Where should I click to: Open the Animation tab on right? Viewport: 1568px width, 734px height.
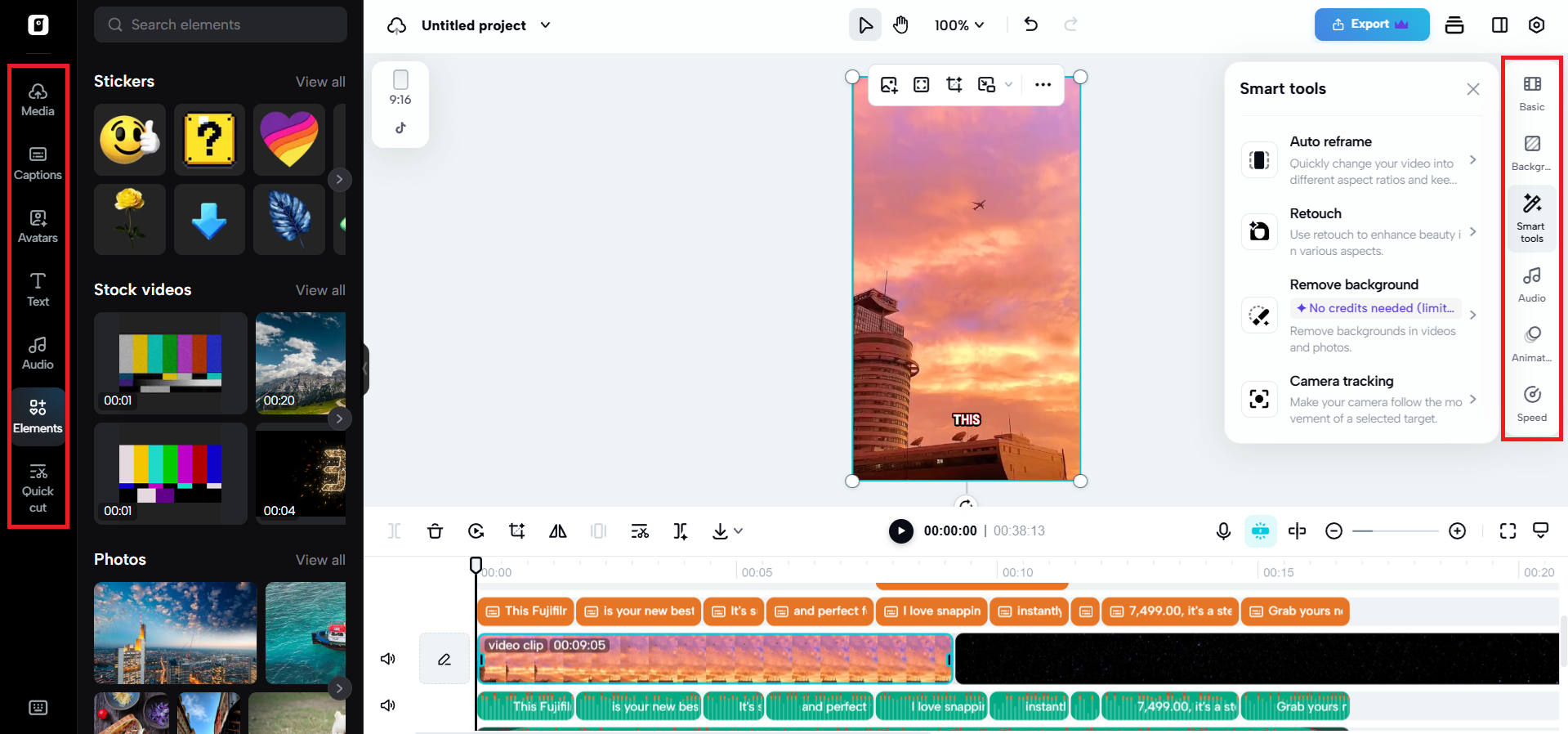[1532, 345]
